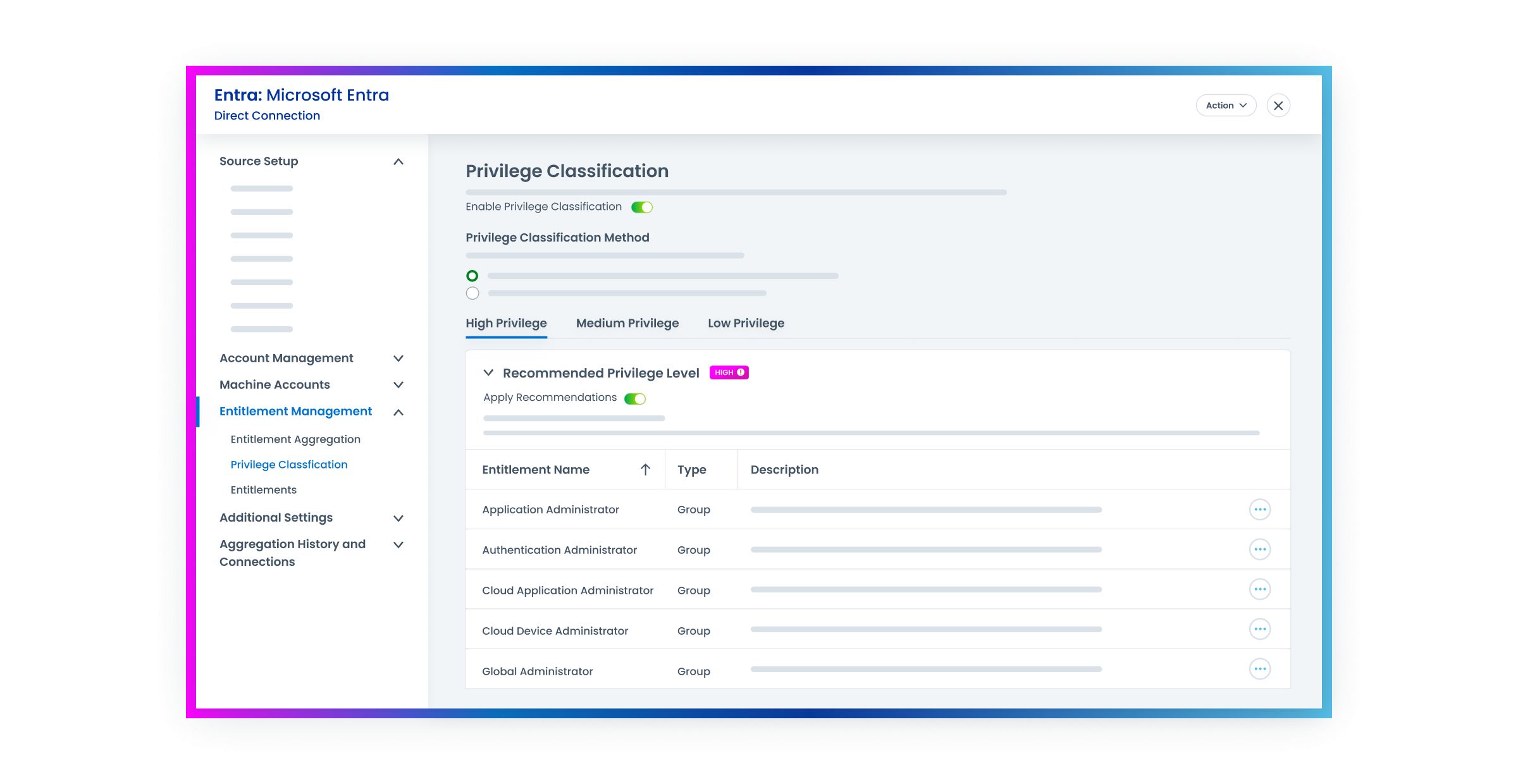Switch to the Low Privilege tab

pos(746,324)
